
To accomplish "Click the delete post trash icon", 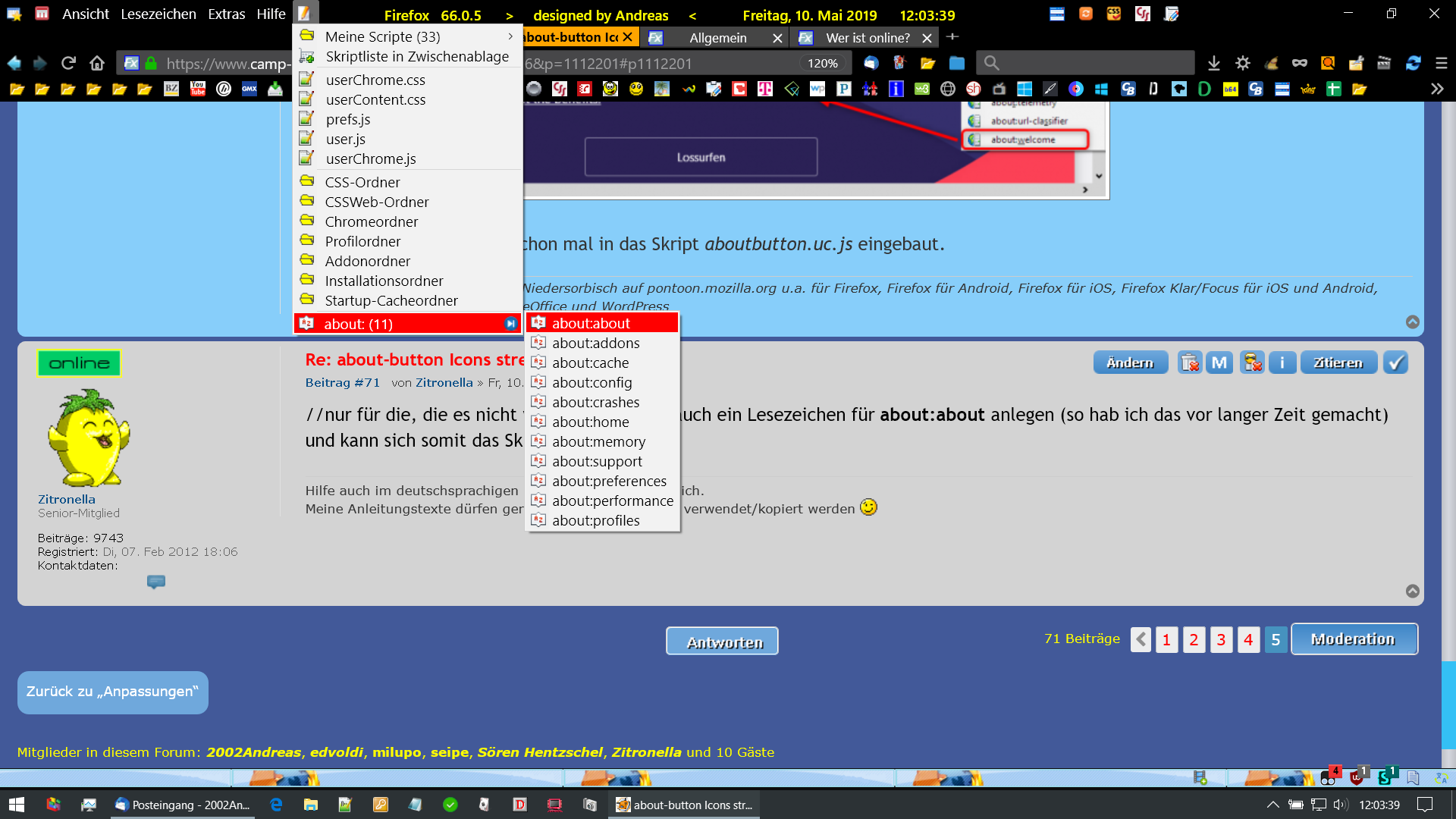I will click(x=1190, y=363).
